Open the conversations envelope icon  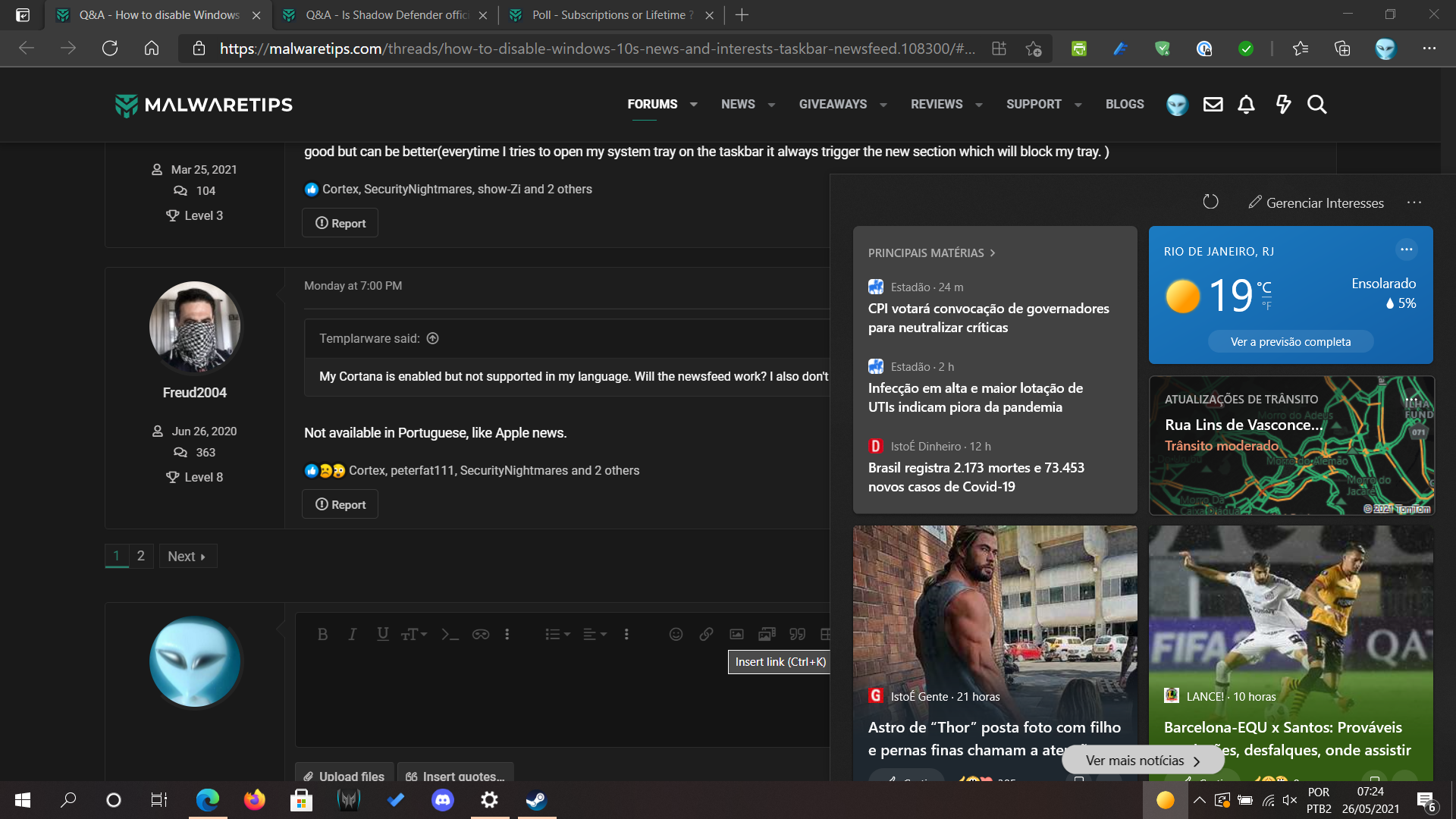click(x=1213, y=105)
